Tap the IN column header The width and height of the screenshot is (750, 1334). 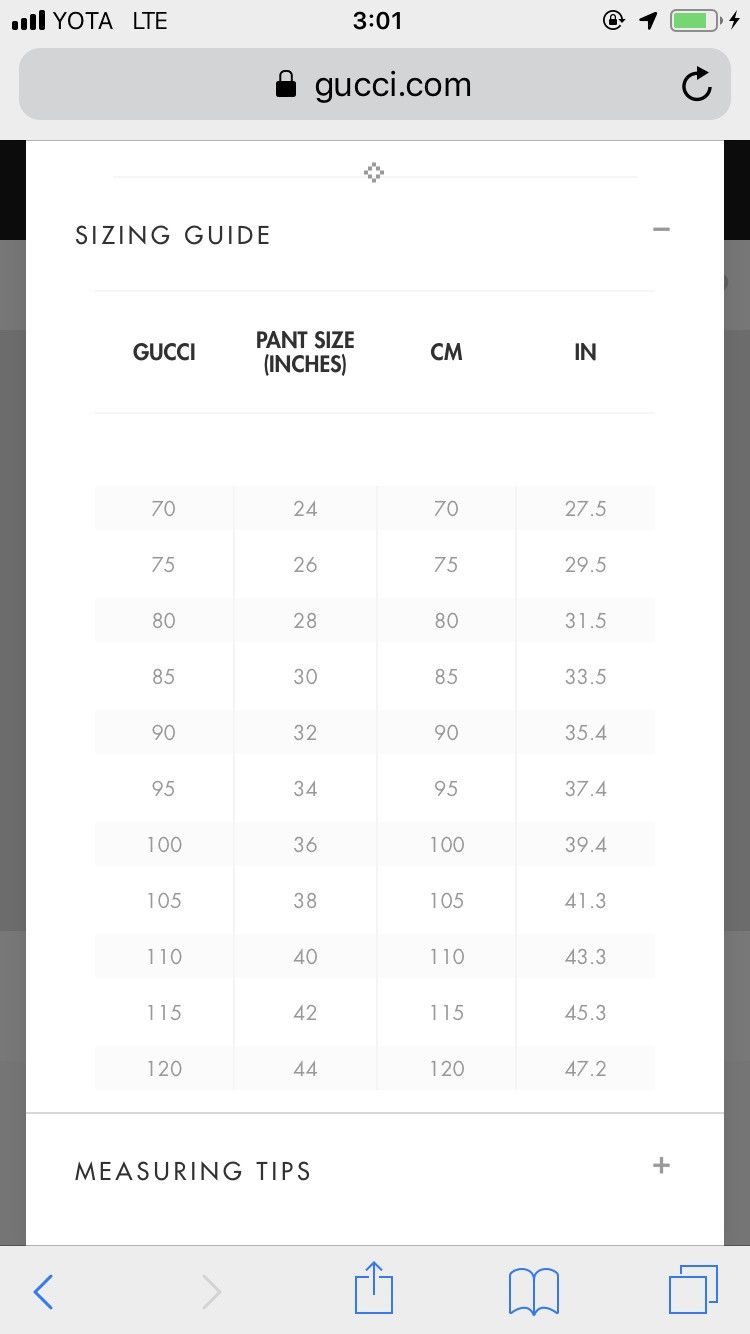585,352
